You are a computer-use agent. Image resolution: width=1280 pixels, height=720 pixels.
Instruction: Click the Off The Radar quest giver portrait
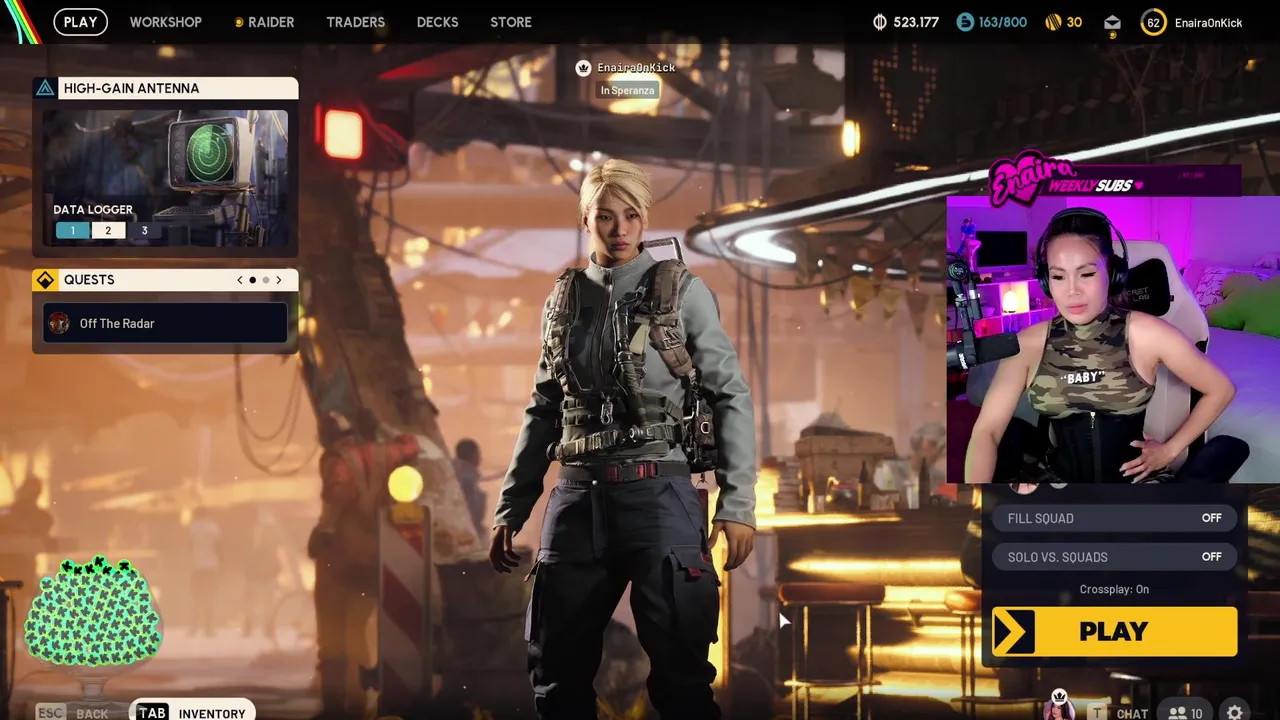pos(59,323)
